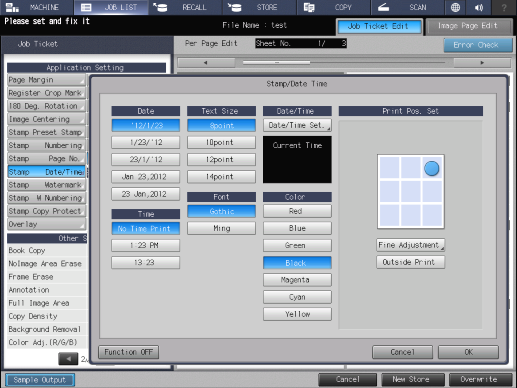This screenshot has height=388, width=517.
Task: Open the SCAN function icon
Action: click(383, 7)
